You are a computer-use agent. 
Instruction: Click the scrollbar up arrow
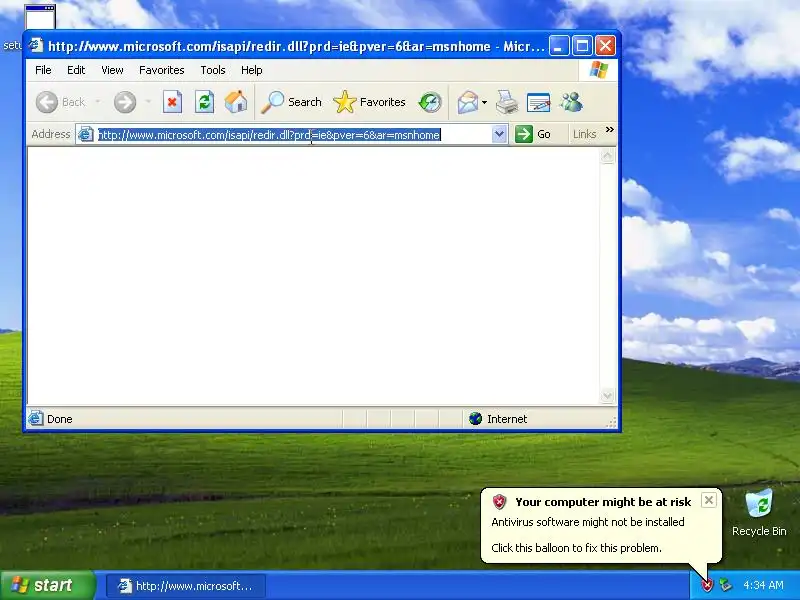pyautogui.click(x=607, y=156)
